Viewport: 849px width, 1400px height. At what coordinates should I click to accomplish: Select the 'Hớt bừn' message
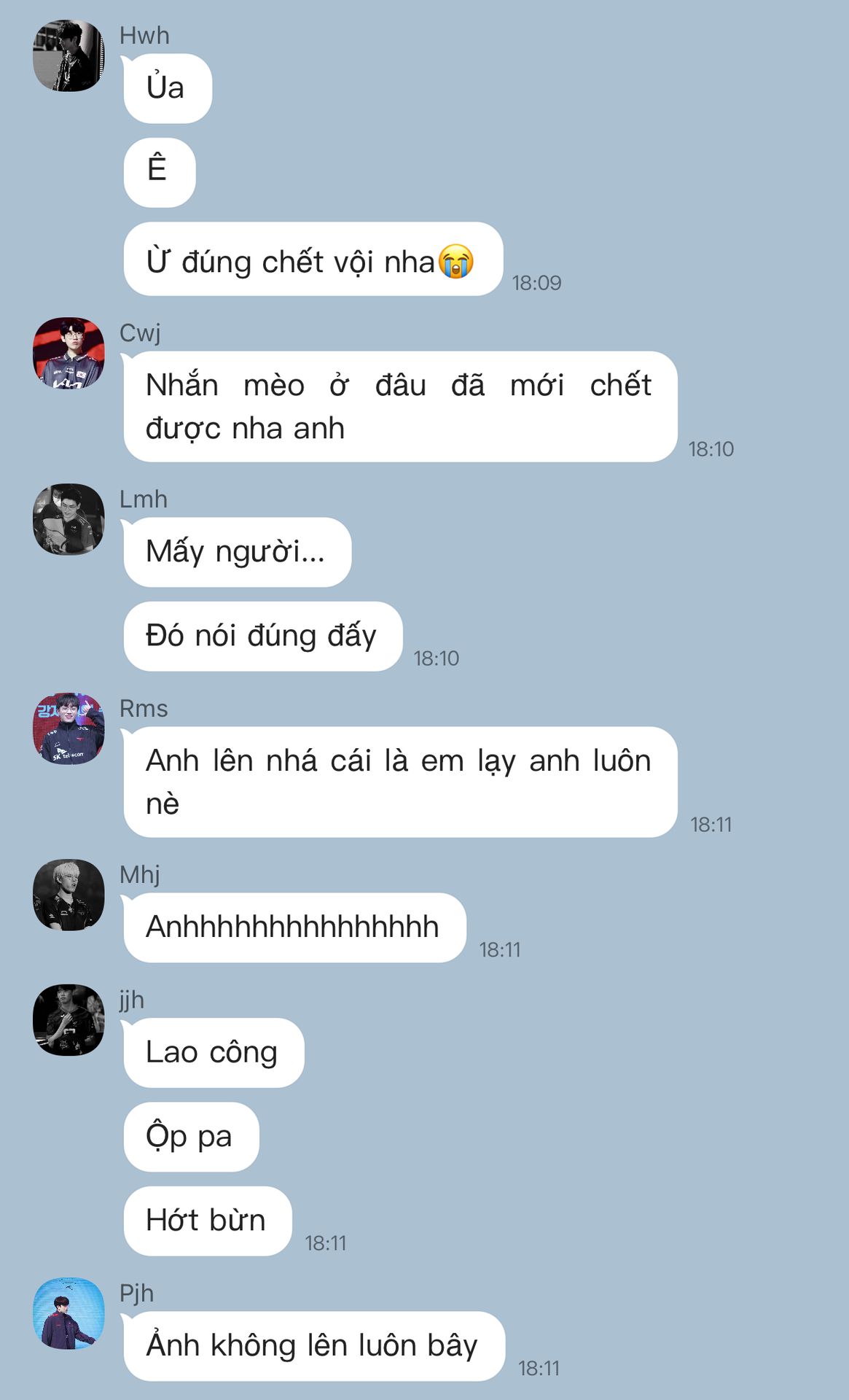pos(208,1221)
